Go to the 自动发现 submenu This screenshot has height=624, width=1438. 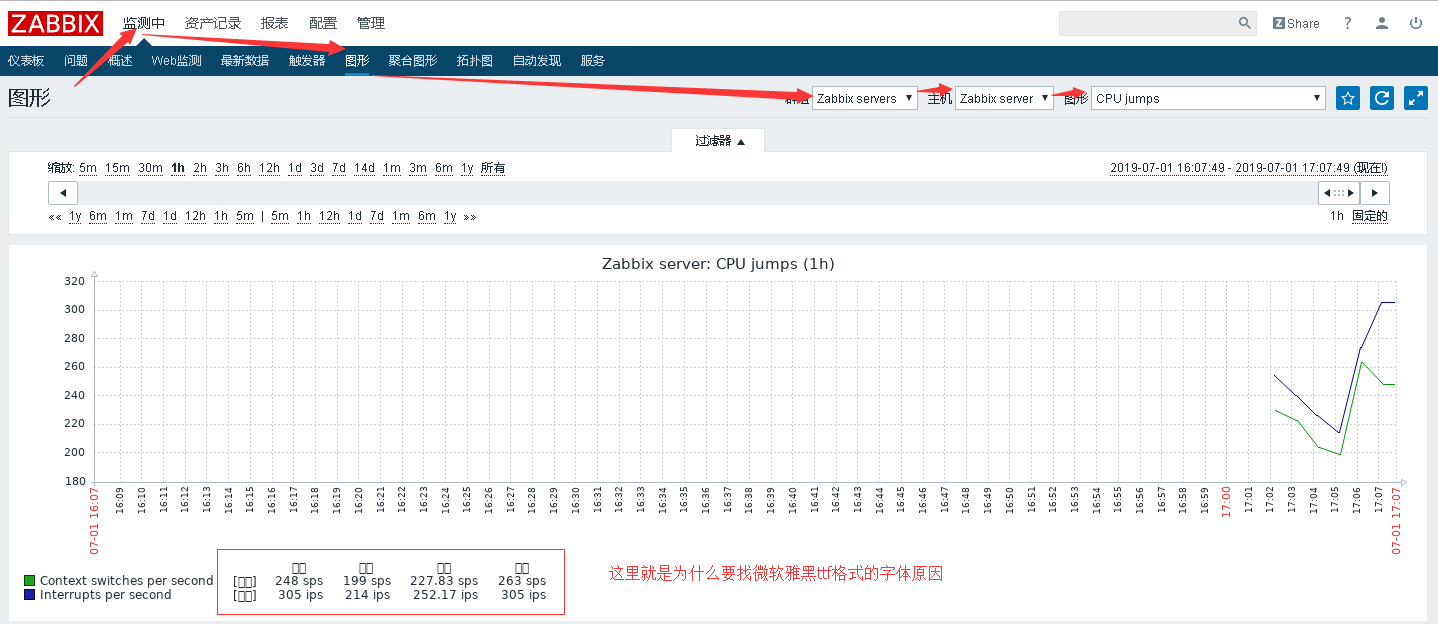tap(537, 61)
